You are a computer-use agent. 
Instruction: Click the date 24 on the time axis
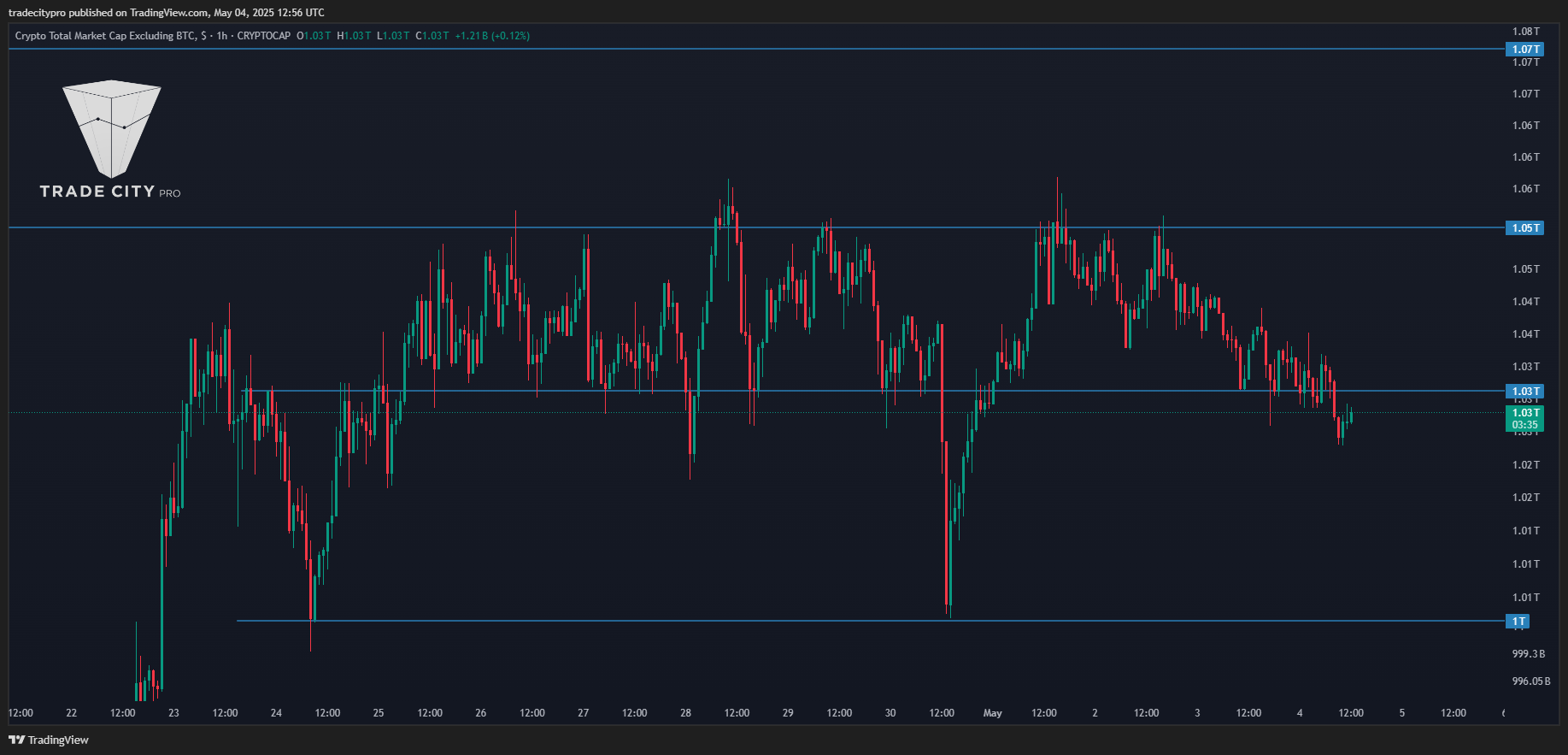click(x=276, y=713)
